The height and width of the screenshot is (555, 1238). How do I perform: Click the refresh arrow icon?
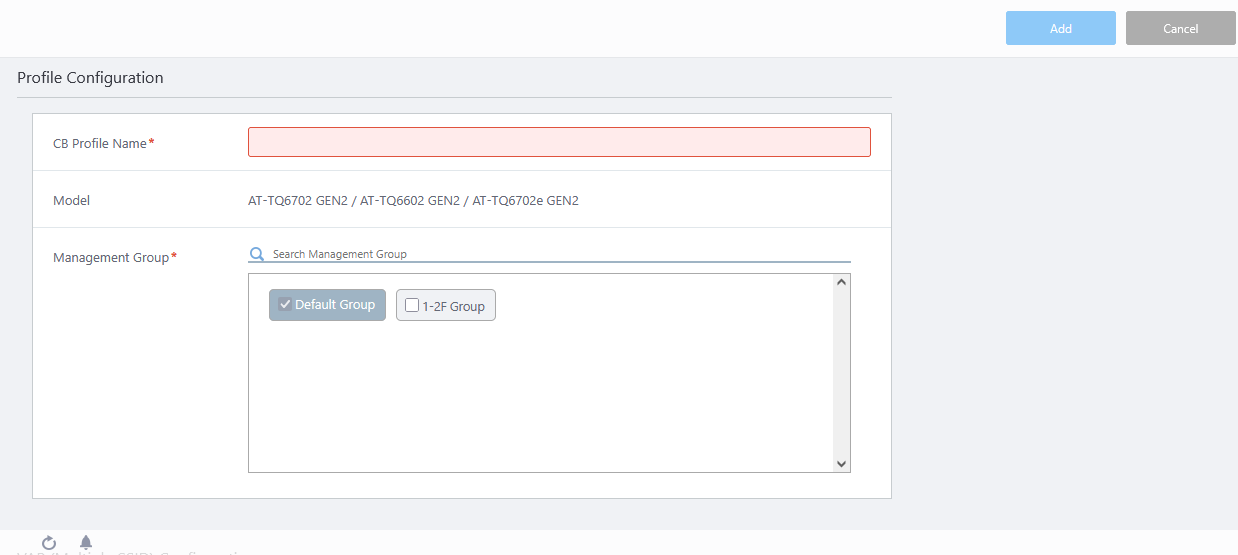pos(49,543)
